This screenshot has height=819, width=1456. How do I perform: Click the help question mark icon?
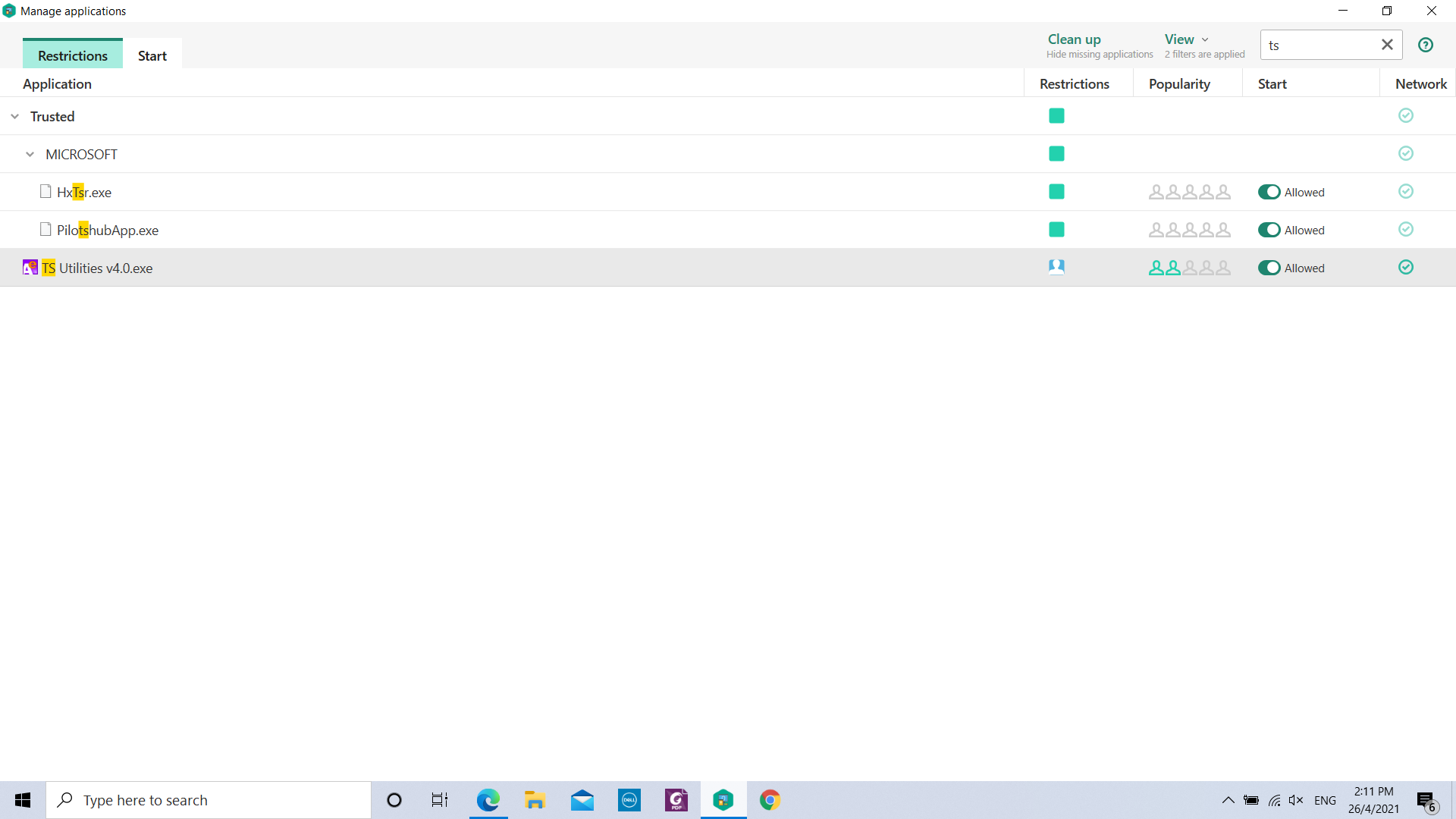1426,45
